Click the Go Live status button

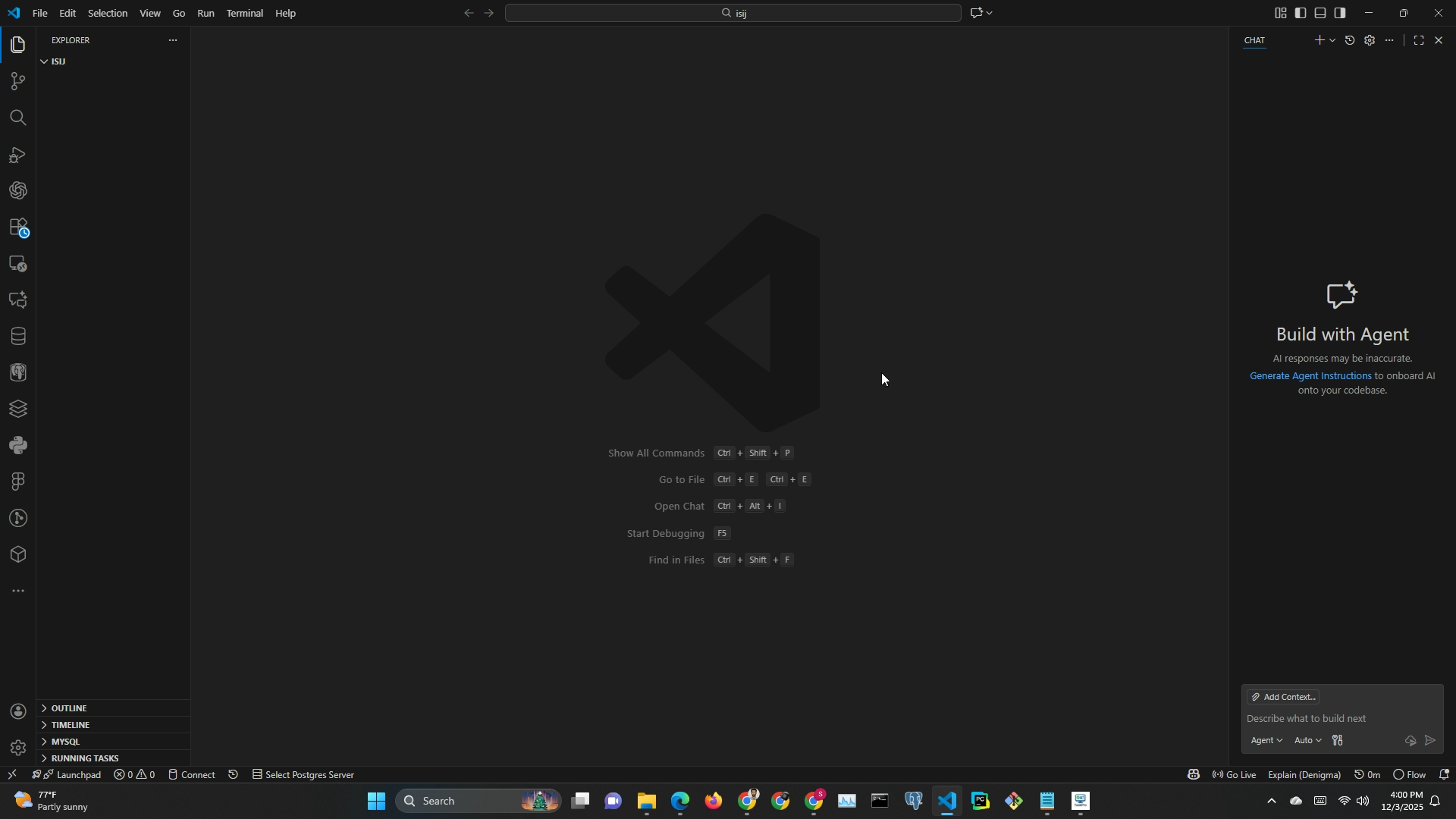point(1235,775)
